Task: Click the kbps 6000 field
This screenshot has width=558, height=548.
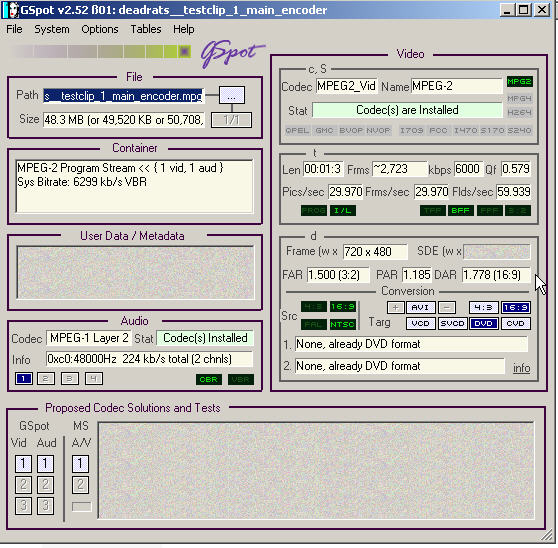Action: tap(469, 169)
